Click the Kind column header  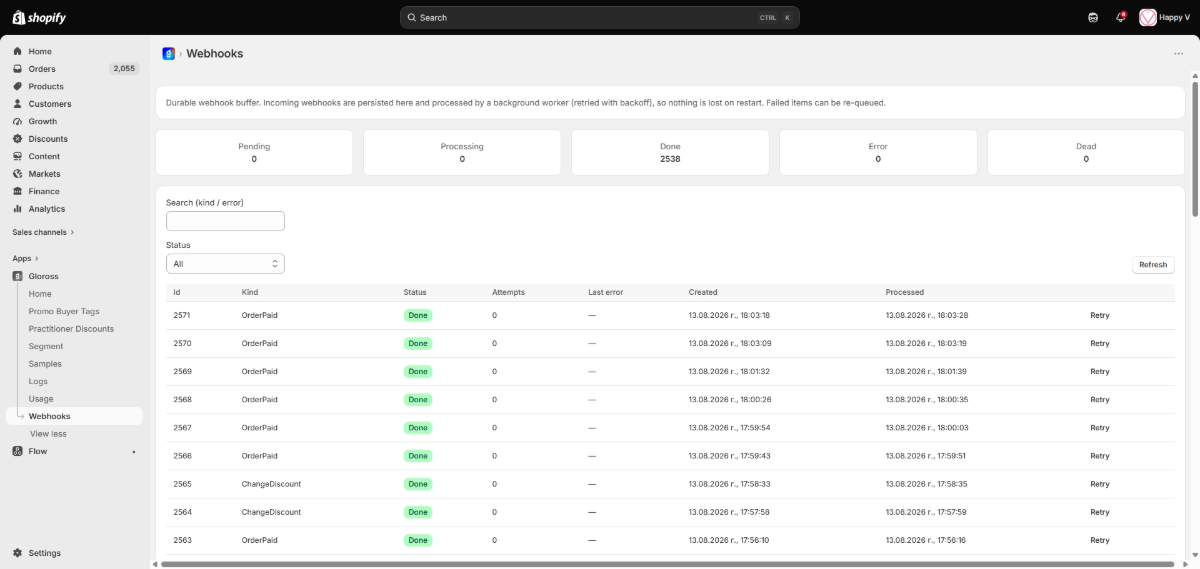click(x=250, y=292)
